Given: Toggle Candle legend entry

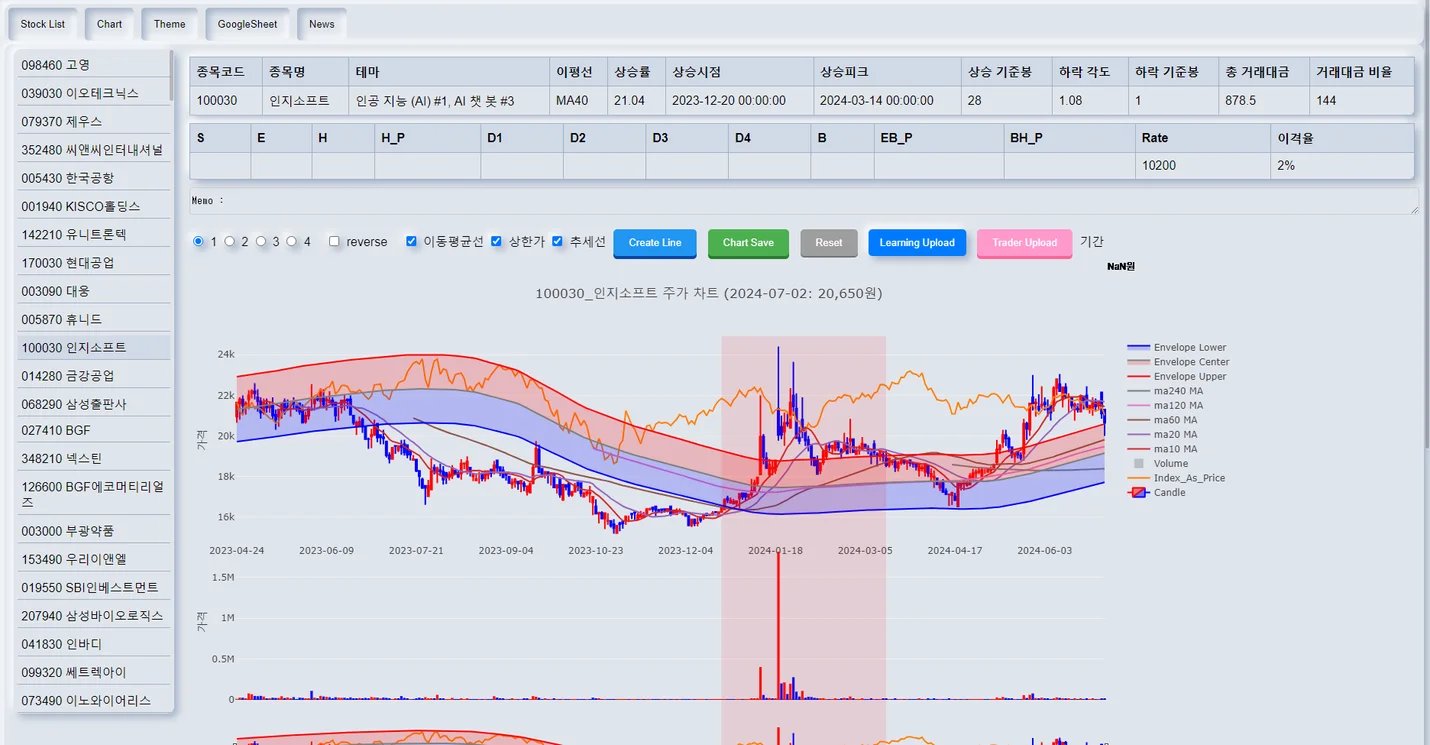Looking at the screenshot, I should (x=1157, y=492).
